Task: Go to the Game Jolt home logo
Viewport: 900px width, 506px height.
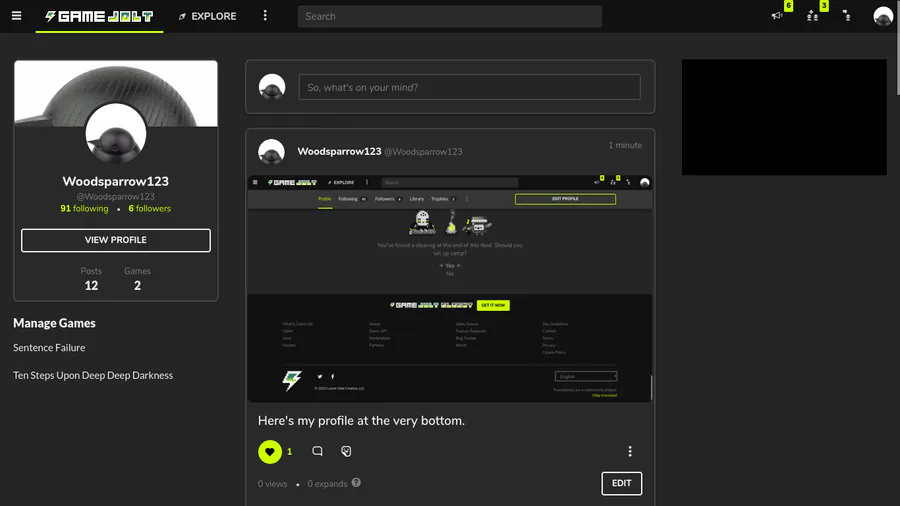Action: click(x=99, y=17)
